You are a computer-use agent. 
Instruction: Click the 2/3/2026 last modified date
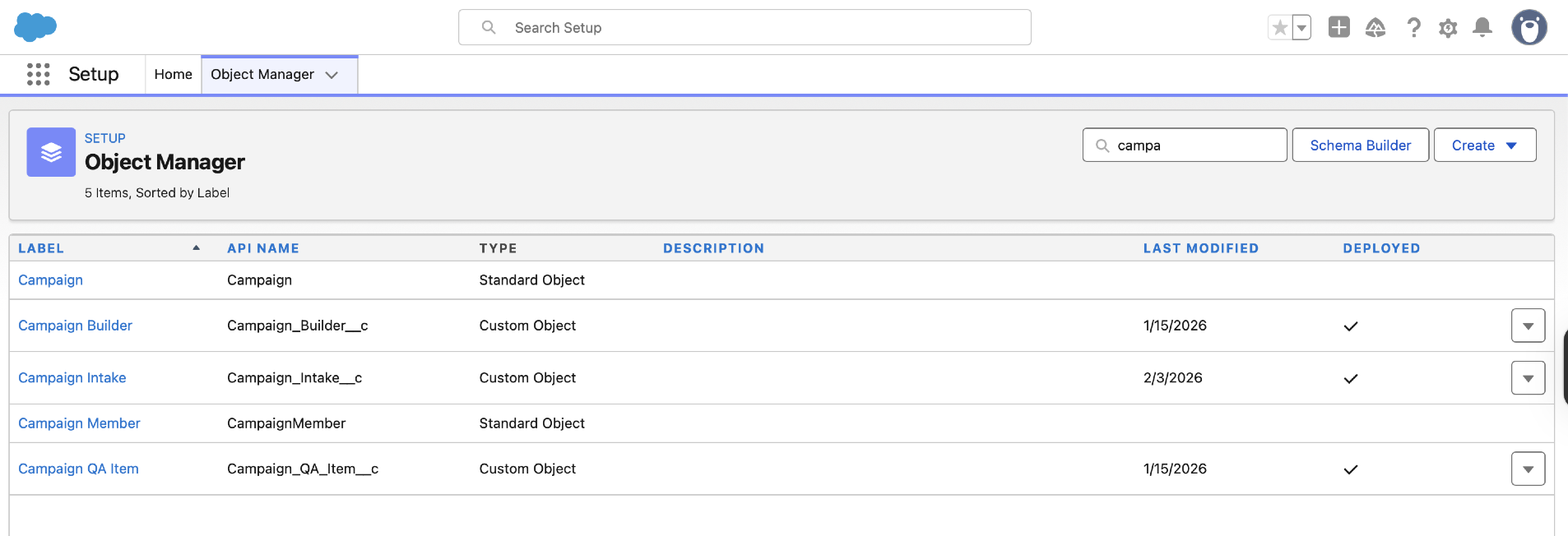point(1172,378)
